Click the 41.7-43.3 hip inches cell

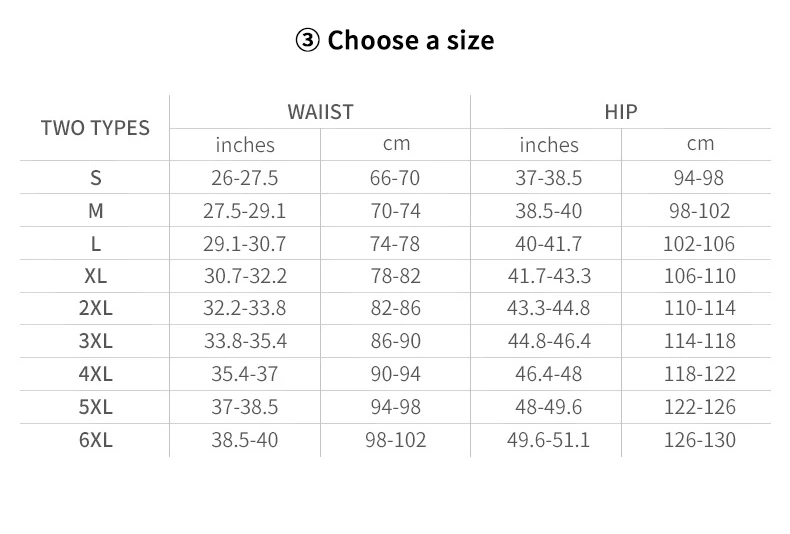pos(549,276)
